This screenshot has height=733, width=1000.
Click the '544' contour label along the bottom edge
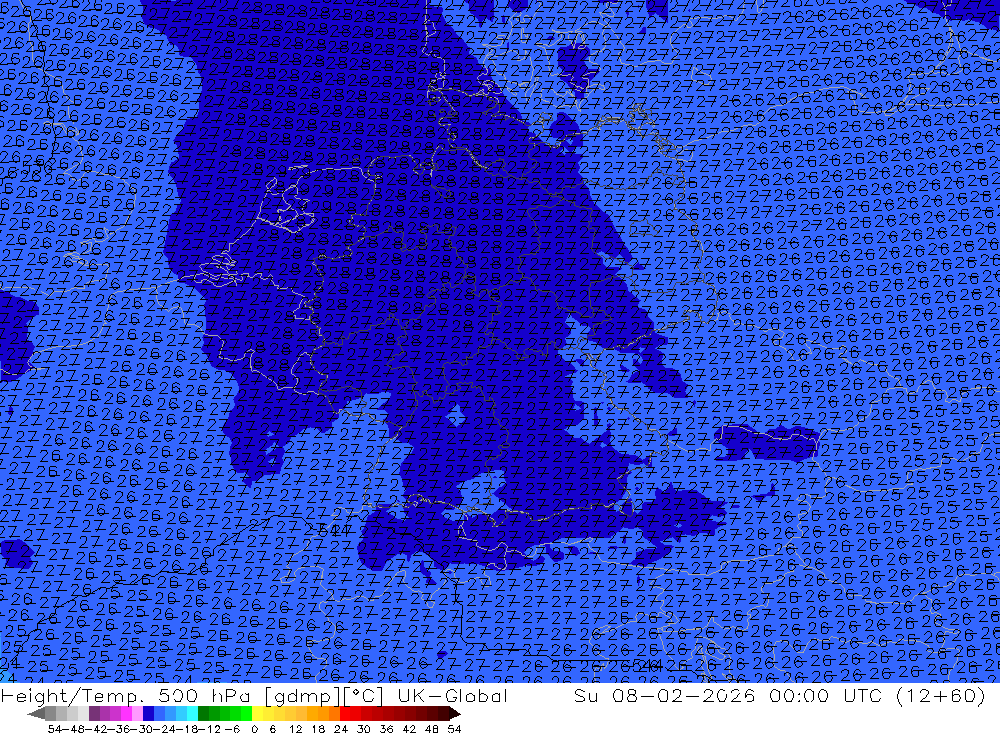(649, 666)
